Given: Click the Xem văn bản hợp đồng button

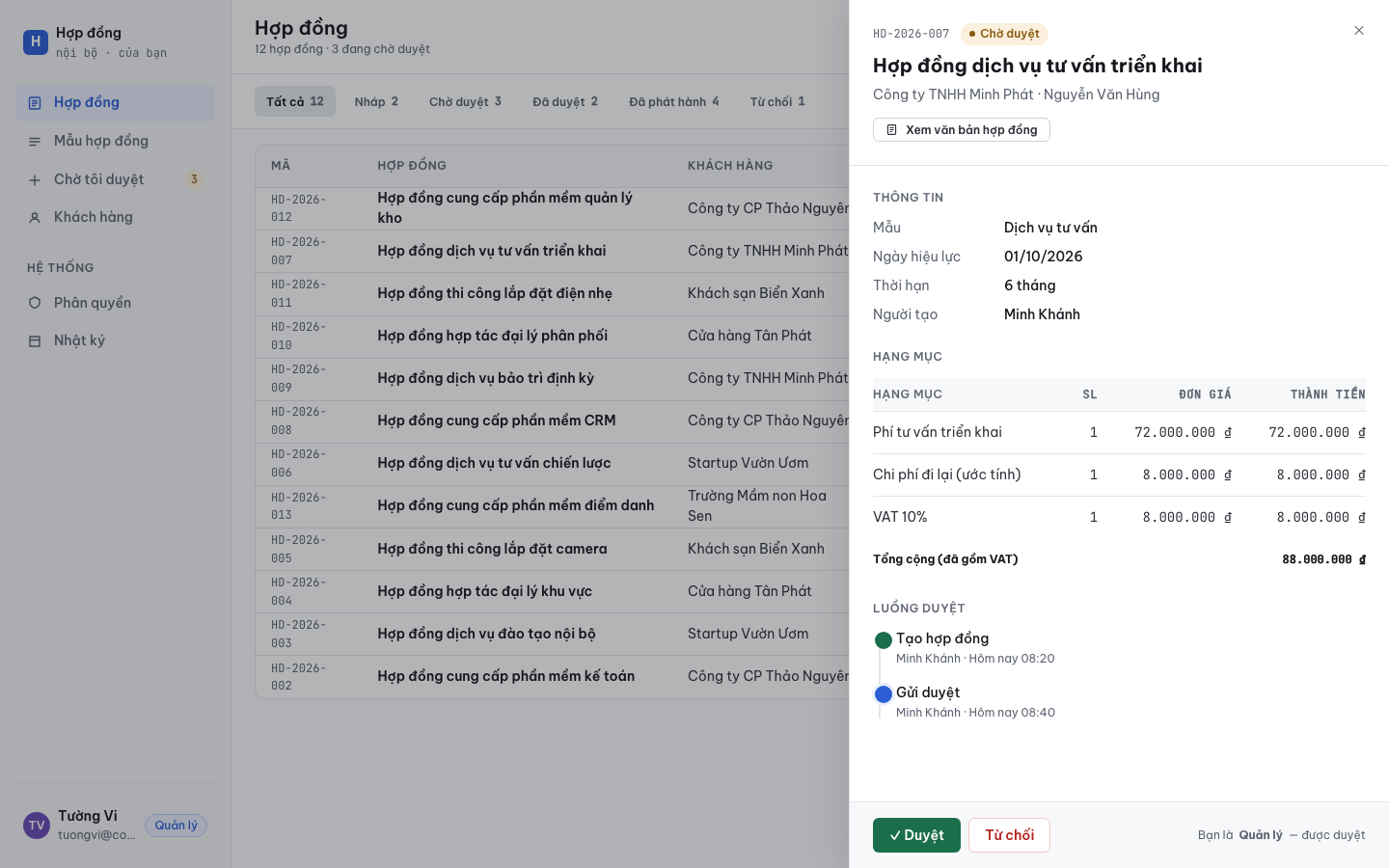Looking at the screenshot, I should [x=962, y=130].
